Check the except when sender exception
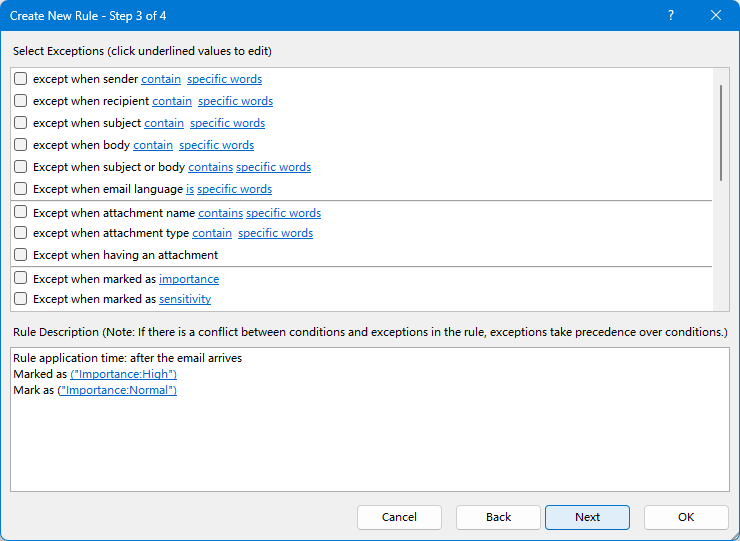This screenshot has width=740, height=541. [20, 78]
